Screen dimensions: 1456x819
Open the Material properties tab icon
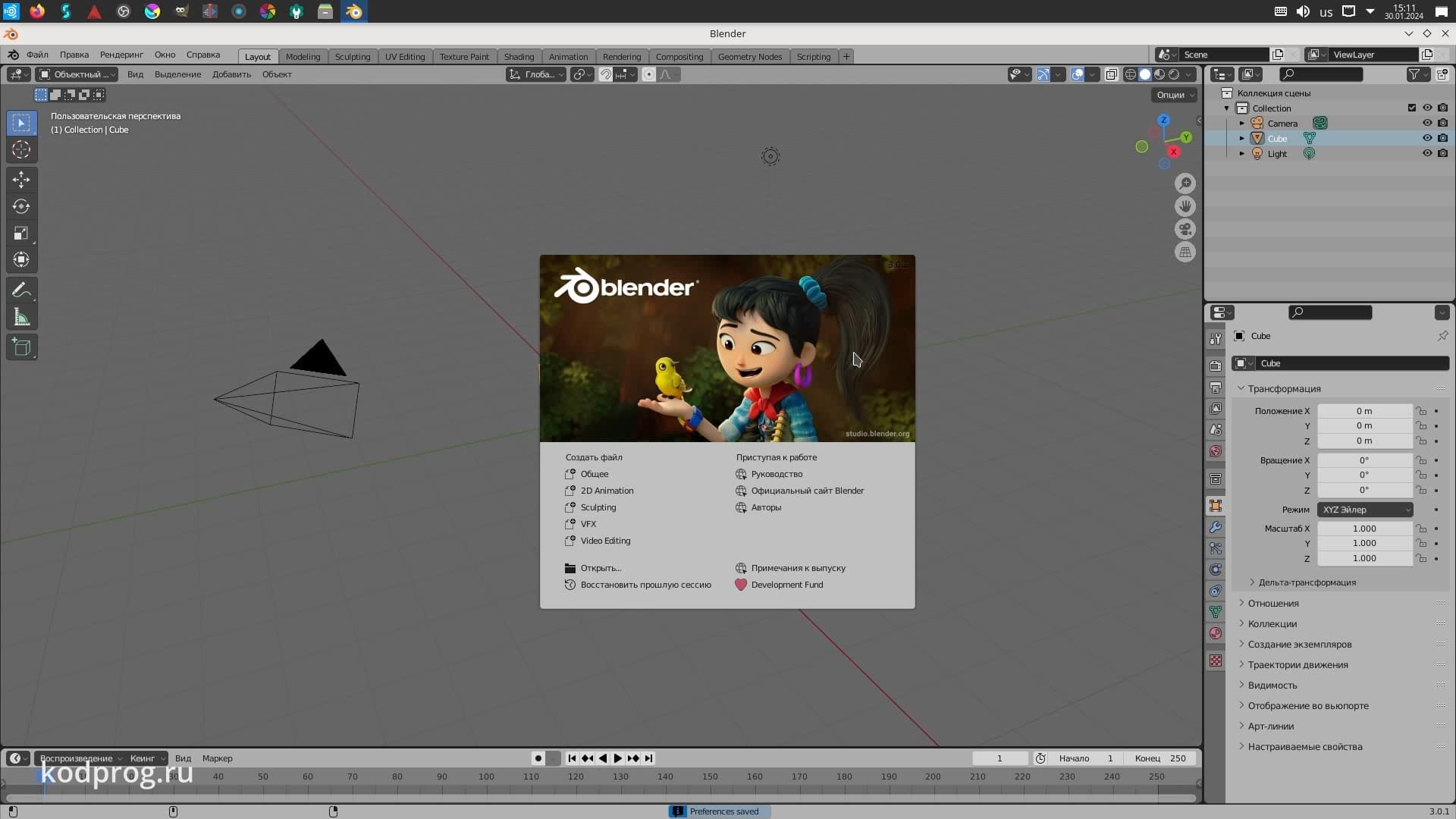tap(1216, 633)
